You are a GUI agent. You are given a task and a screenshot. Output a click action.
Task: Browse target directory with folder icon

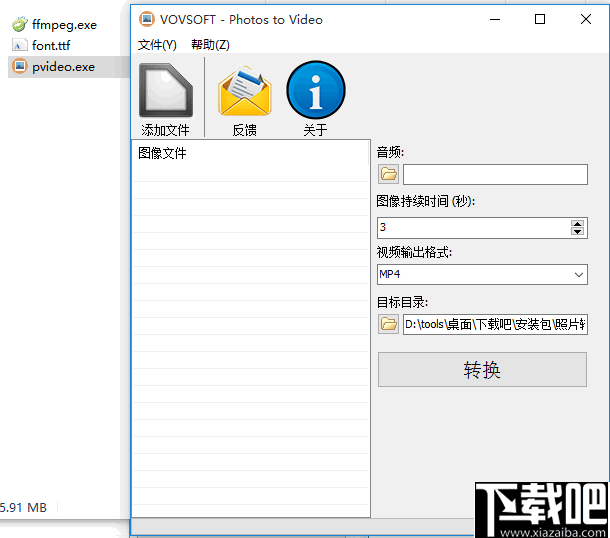388,324
